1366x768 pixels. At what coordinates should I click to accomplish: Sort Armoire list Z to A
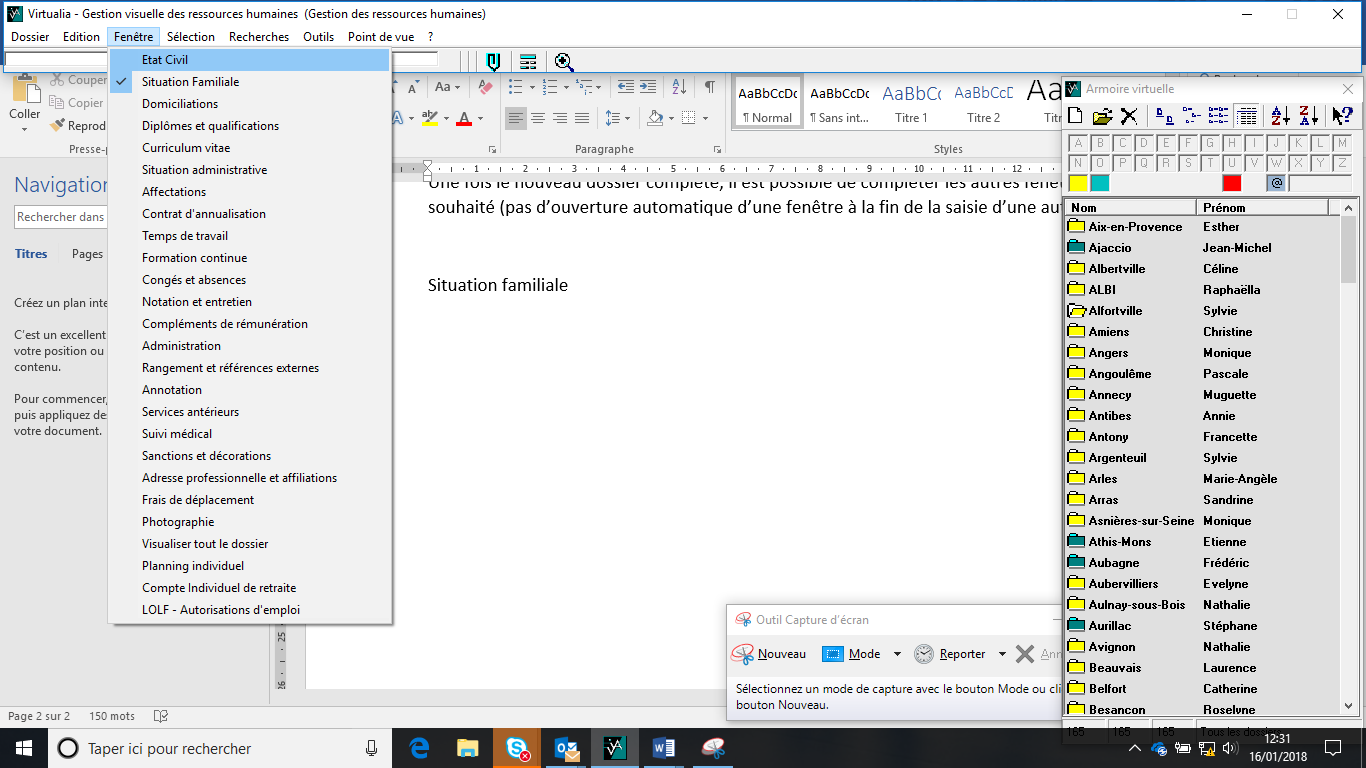tap(1308, 116)
